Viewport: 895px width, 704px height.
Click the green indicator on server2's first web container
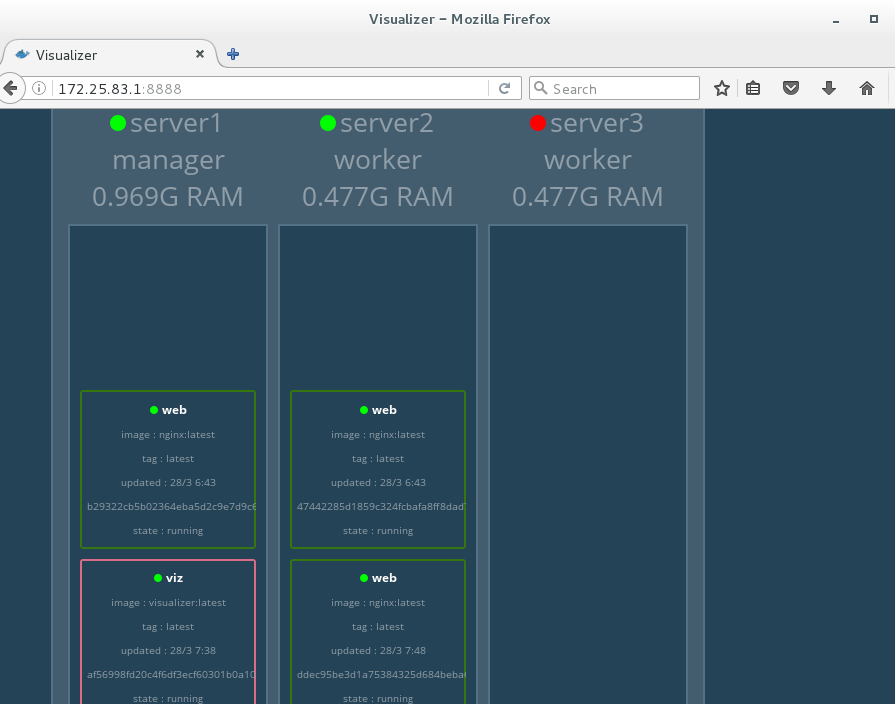coord(364,409)
